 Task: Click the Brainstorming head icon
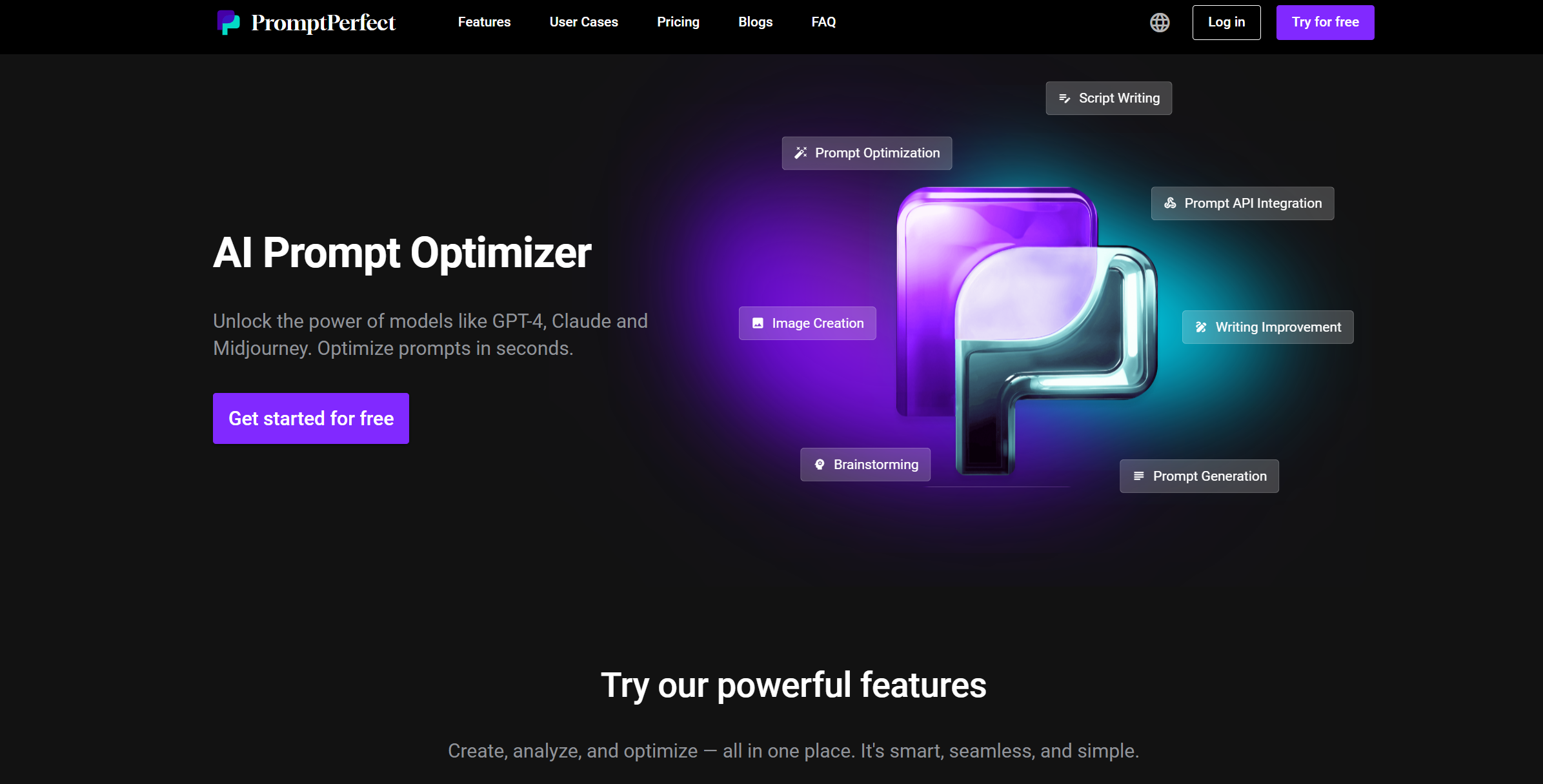point(820,465)
